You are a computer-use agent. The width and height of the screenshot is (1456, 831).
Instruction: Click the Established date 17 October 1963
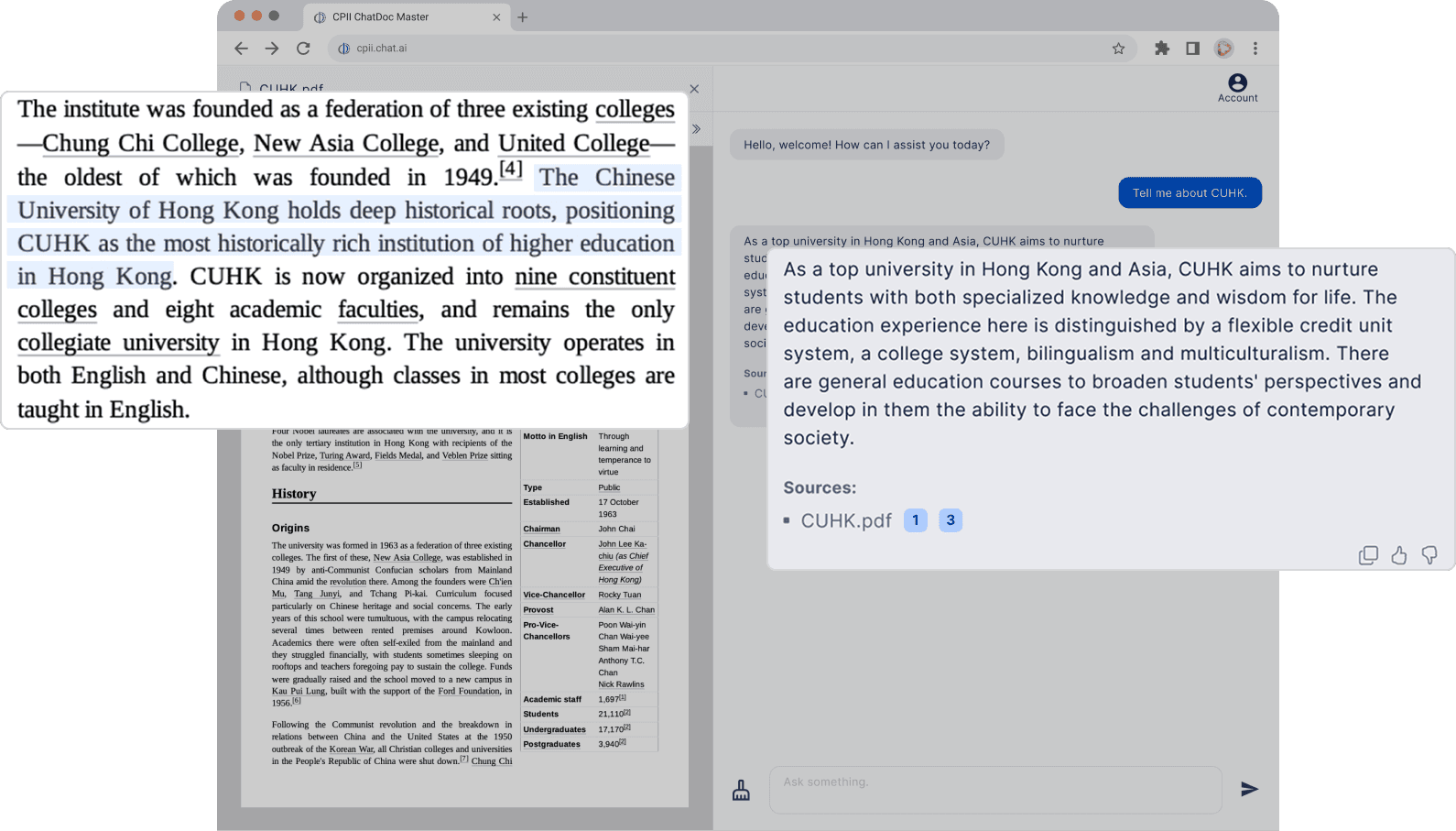click(619, 508)
